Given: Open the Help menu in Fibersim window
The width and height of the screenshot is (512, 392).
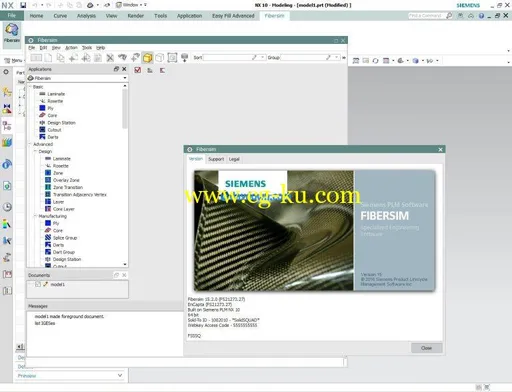Looking at the screenshot, I should pos(100,48).
